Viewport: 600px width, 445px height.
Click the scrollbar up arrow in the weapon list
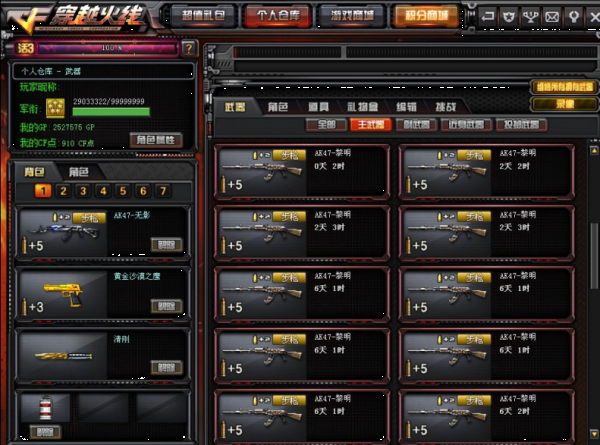click(594, 150)
